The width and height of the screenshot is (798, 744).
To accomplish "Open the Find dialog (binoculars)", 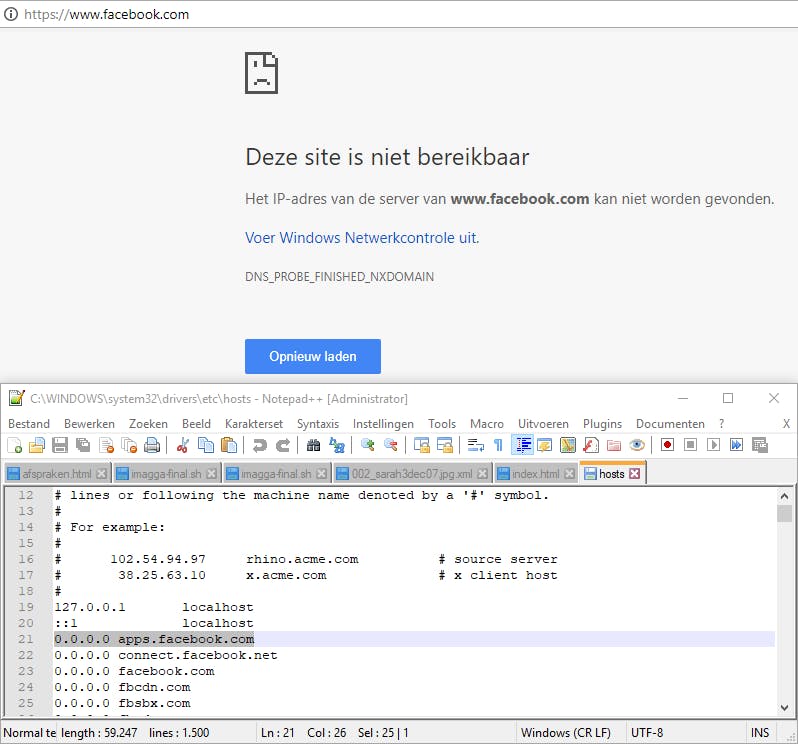I will coord(314,445).
